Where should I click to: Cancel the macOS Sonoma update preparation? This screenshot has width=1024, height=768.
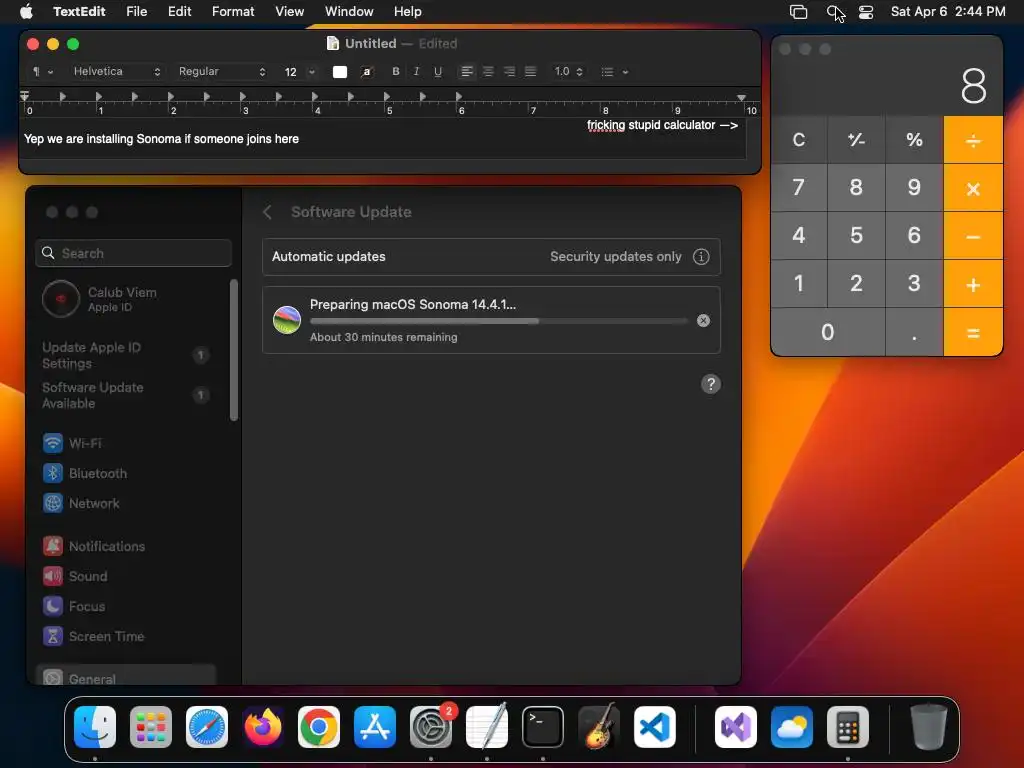click(x=703, y=321)
